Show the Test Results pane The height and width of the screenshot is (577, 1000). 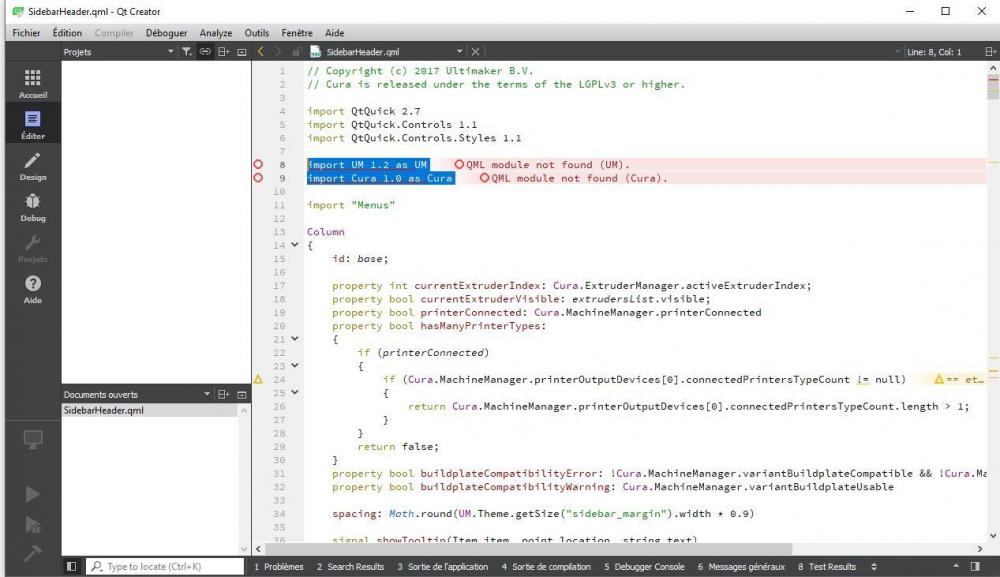(x=827, y=566)
